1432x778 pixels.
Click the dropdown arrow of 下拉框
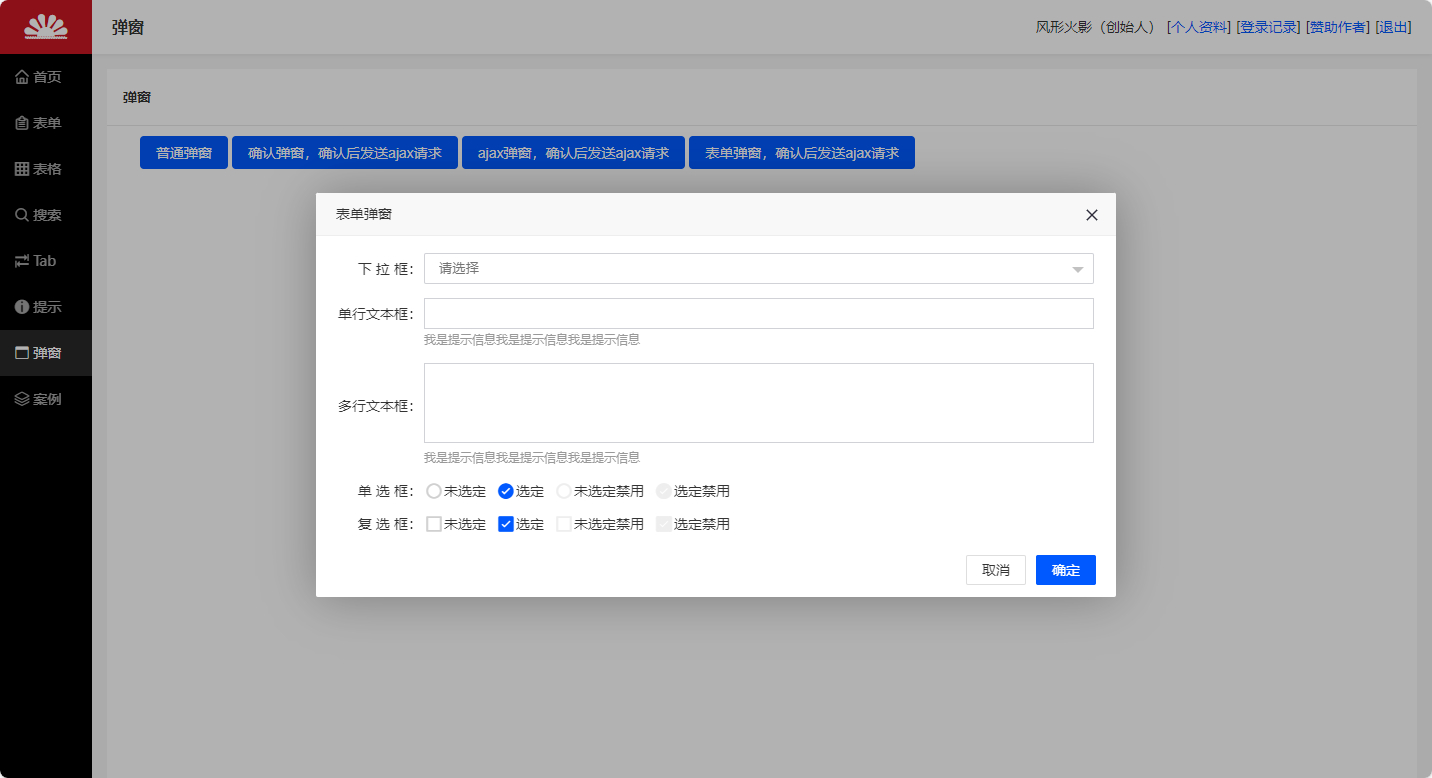click(1078, 269)
